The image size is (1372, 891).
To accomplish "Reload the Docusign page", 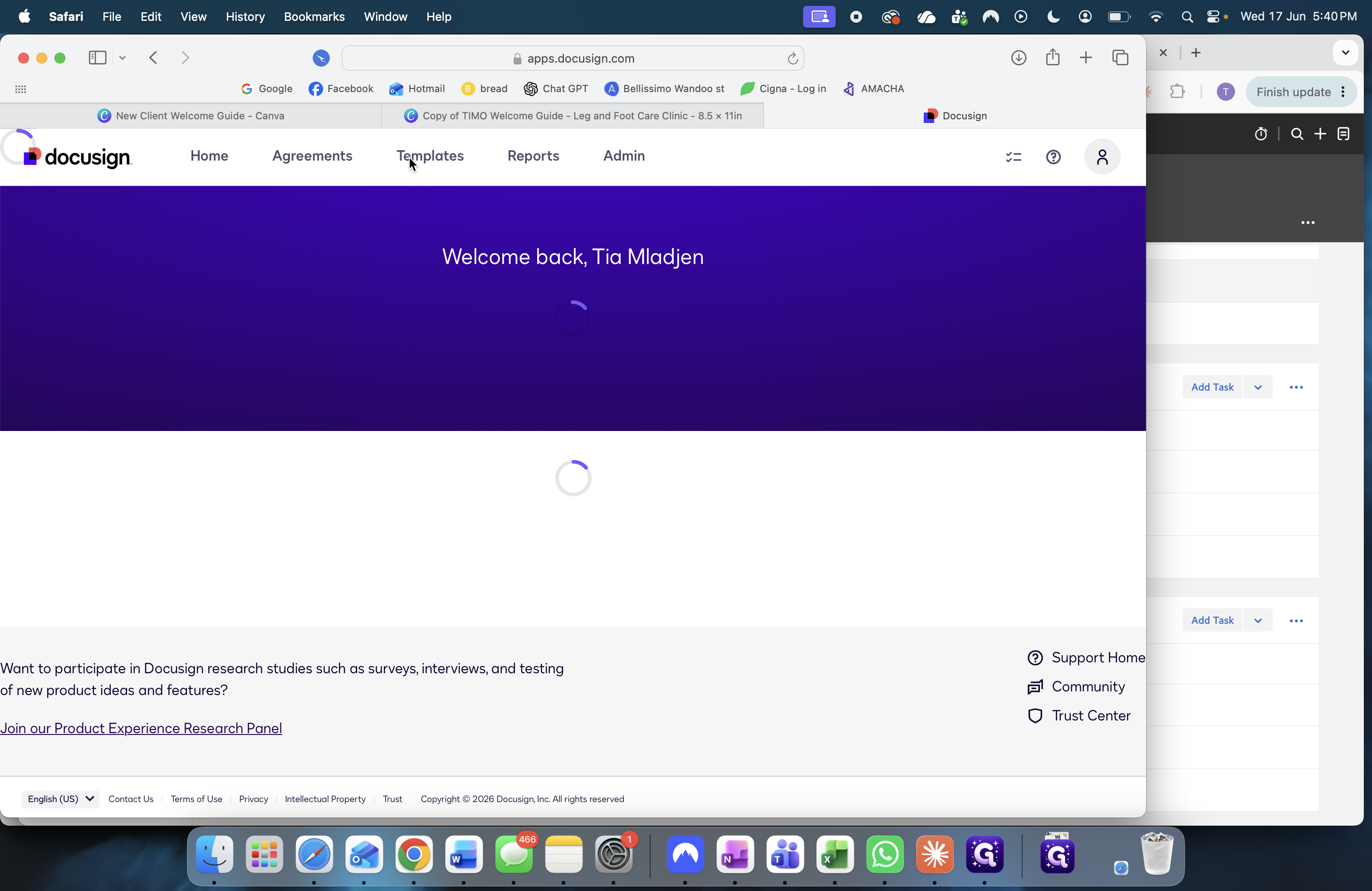I will 793,58.
